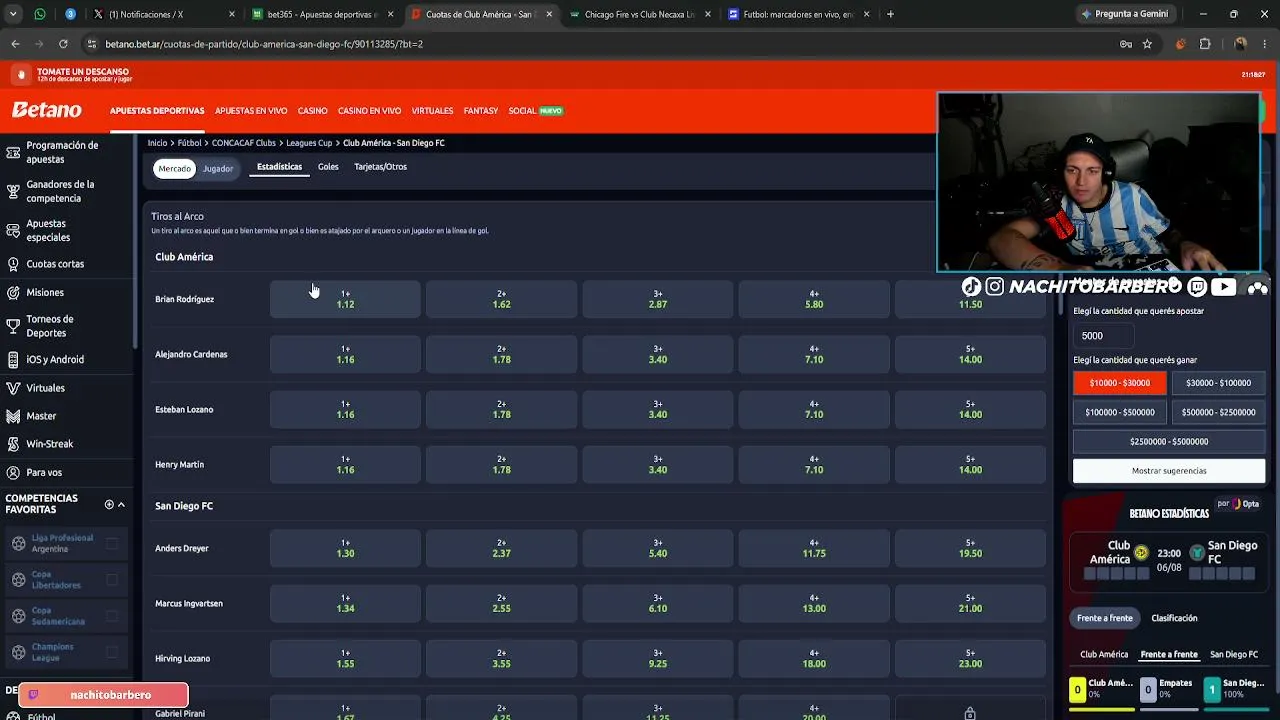Click the Cuotas cortas sidebar icon

(13, 264)
